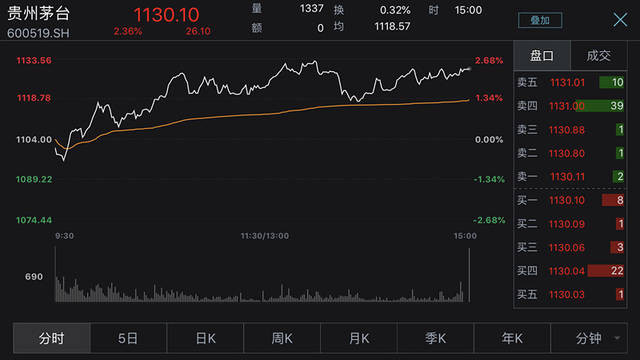Click the 1104.00 baseline price label
The width and height of the screenshot is (640, 360).
coord(34,140)
